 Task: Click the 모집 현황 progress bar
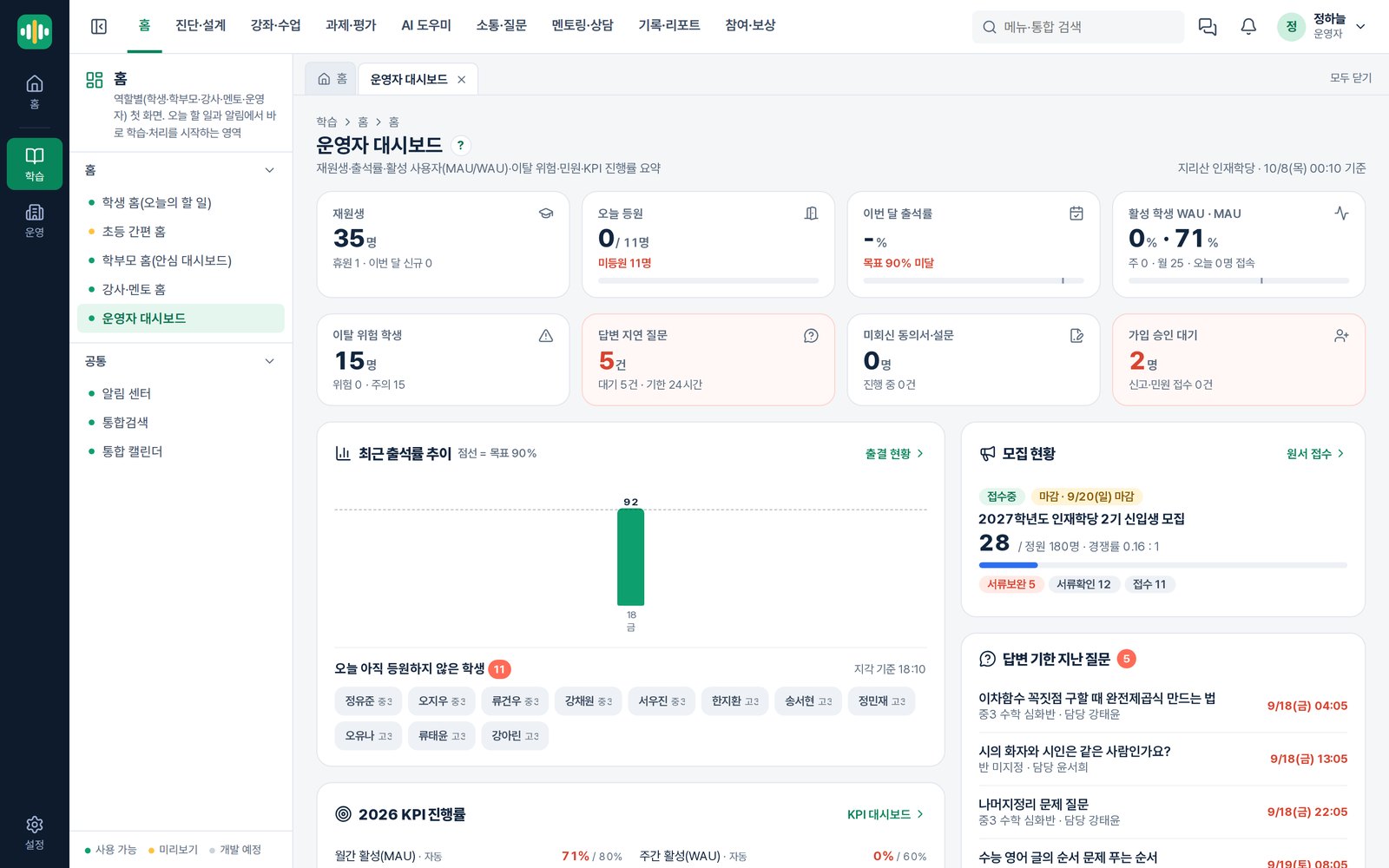(1162, 565)
